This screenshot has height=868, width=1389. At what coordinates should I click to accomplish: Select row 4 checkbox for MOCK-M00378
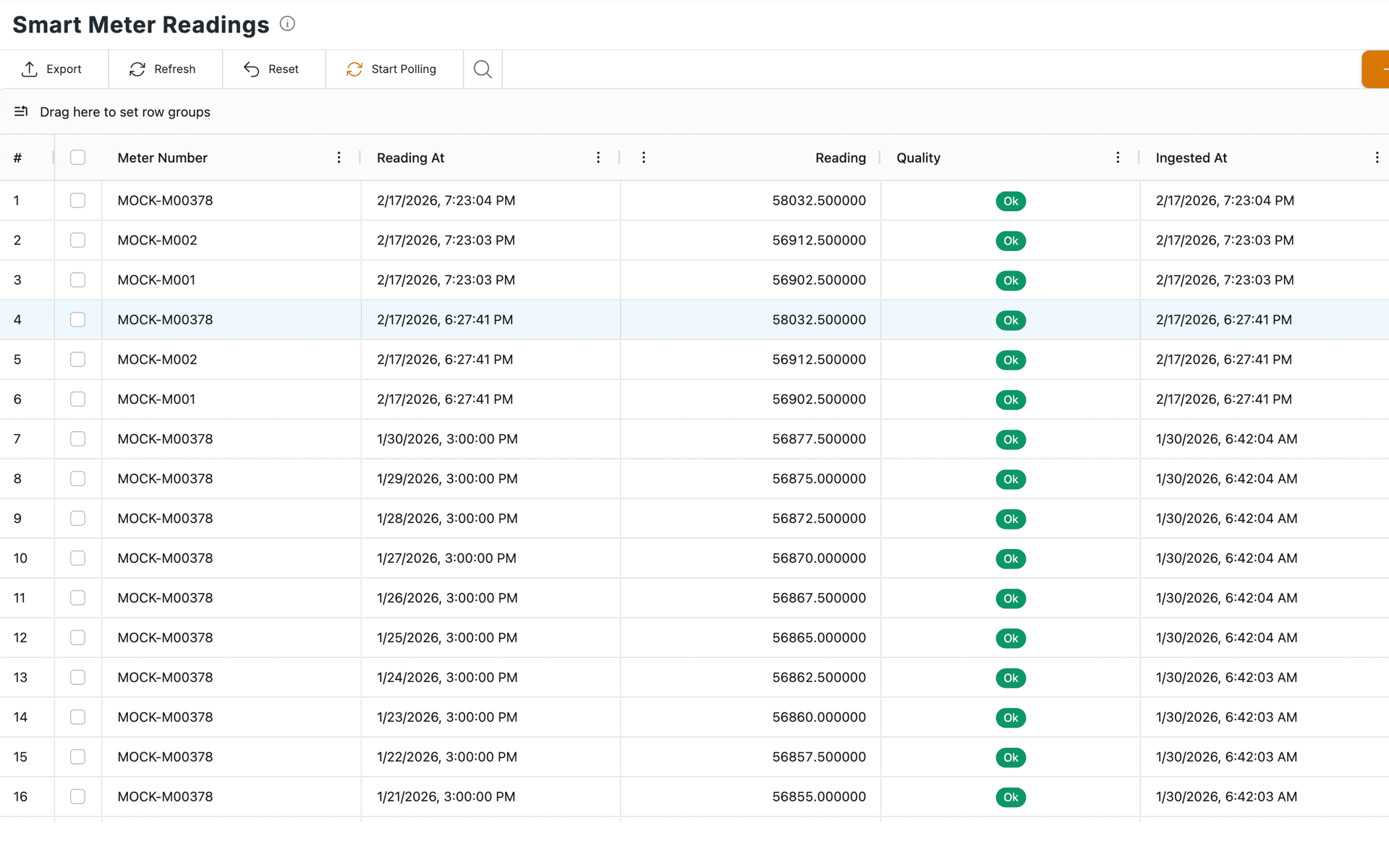[x=77, y=320]
